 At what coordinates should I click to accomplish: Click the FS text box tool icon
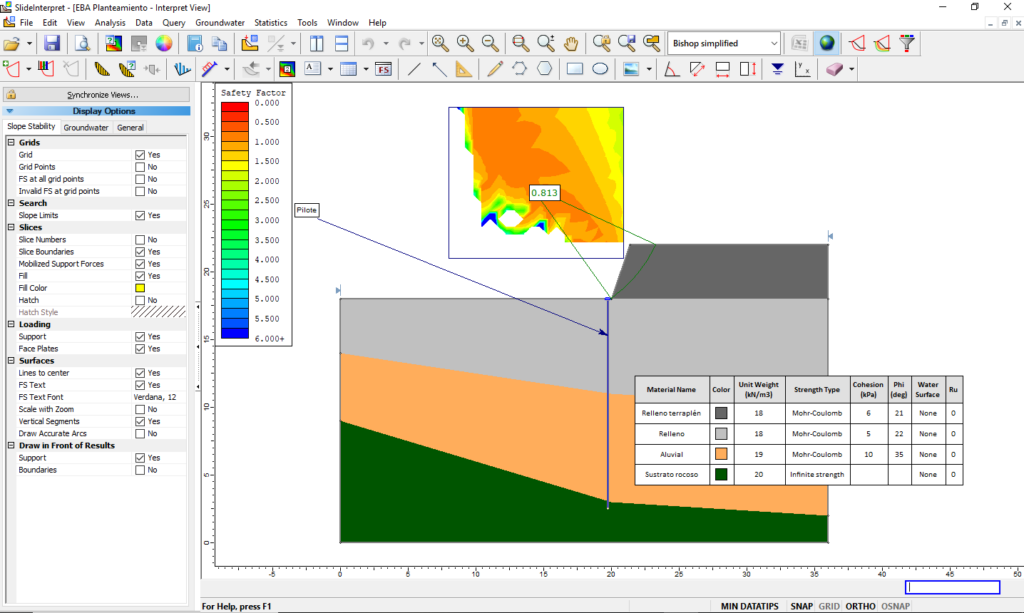[x=383, y=69]
